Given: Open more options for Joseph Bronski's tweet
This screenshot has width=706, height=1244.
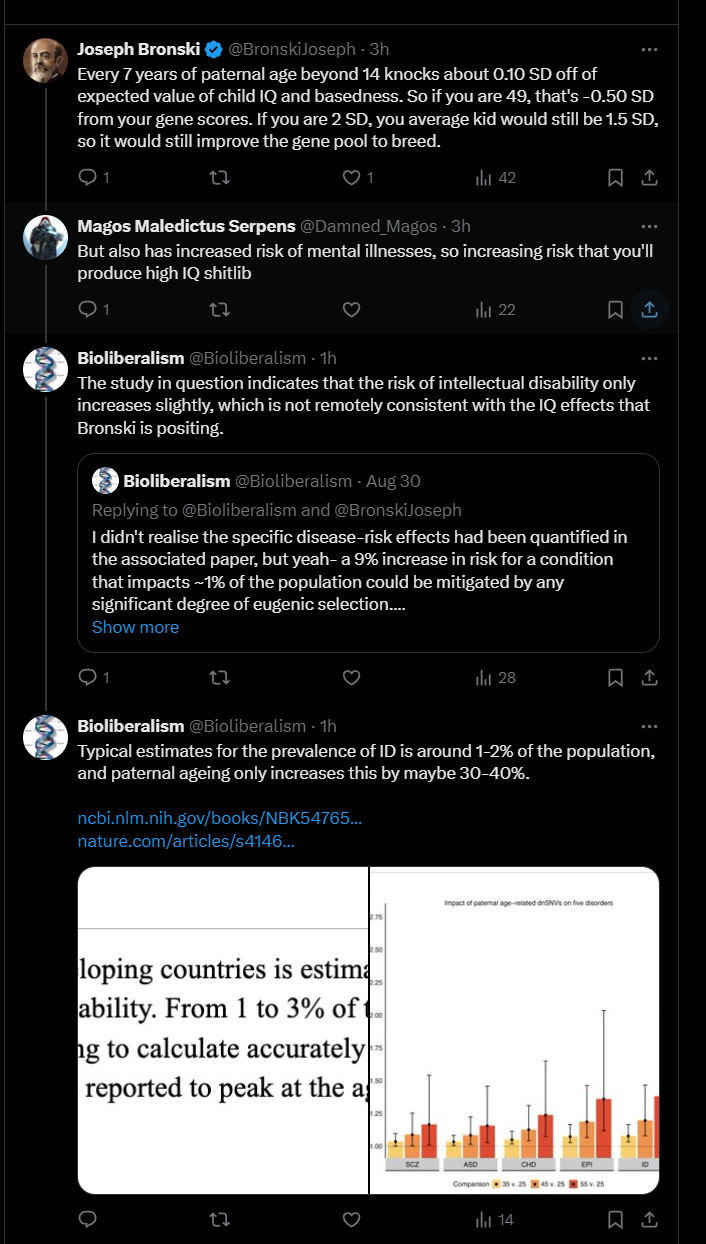Looking at the screenshot, I should point(649,49).
